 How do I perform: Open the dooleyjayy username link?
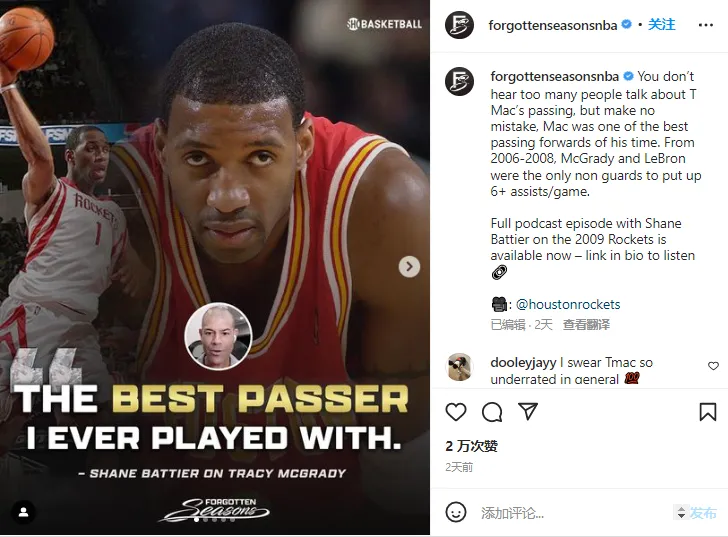pyautogui.click(x=523, y=362)
